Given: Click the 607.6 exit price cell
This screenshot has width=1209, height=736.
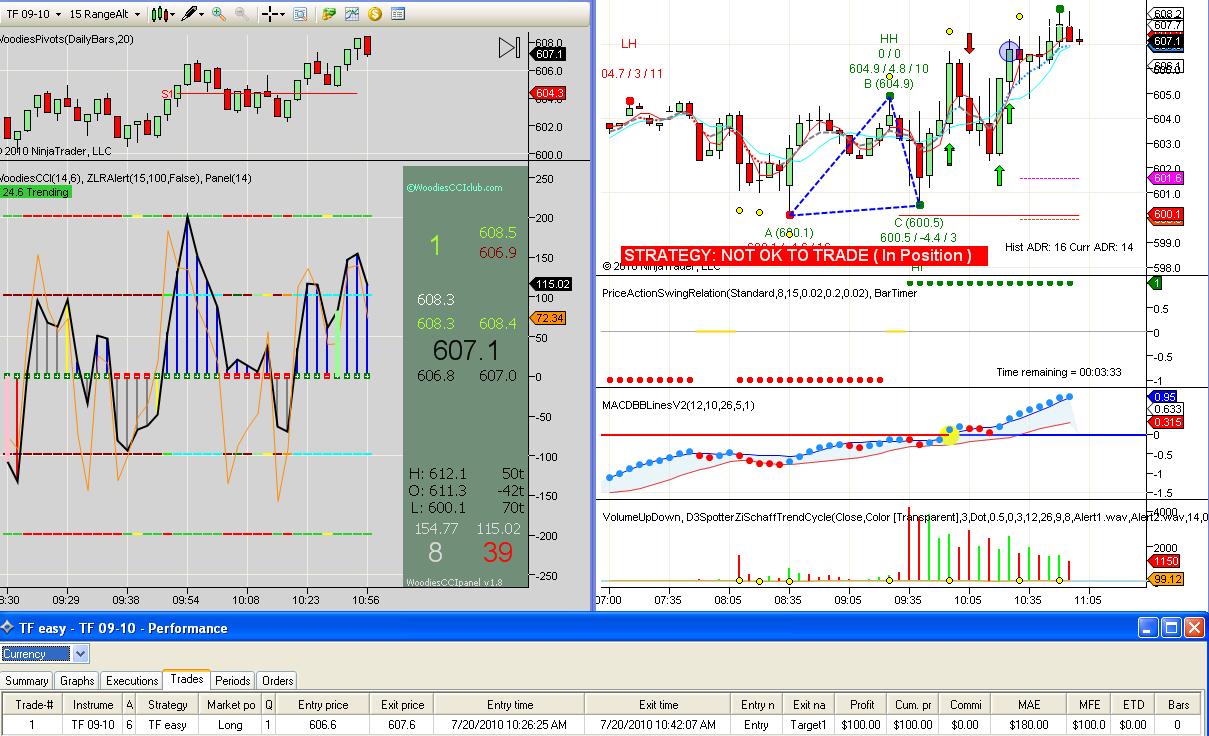Looking at the screenshot, I should click(401, 725).
